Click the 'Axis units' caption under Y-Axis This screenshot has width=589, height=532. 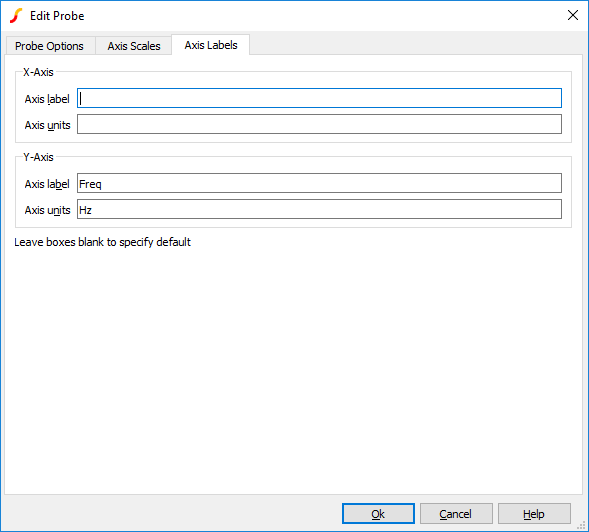click(47, 210)
